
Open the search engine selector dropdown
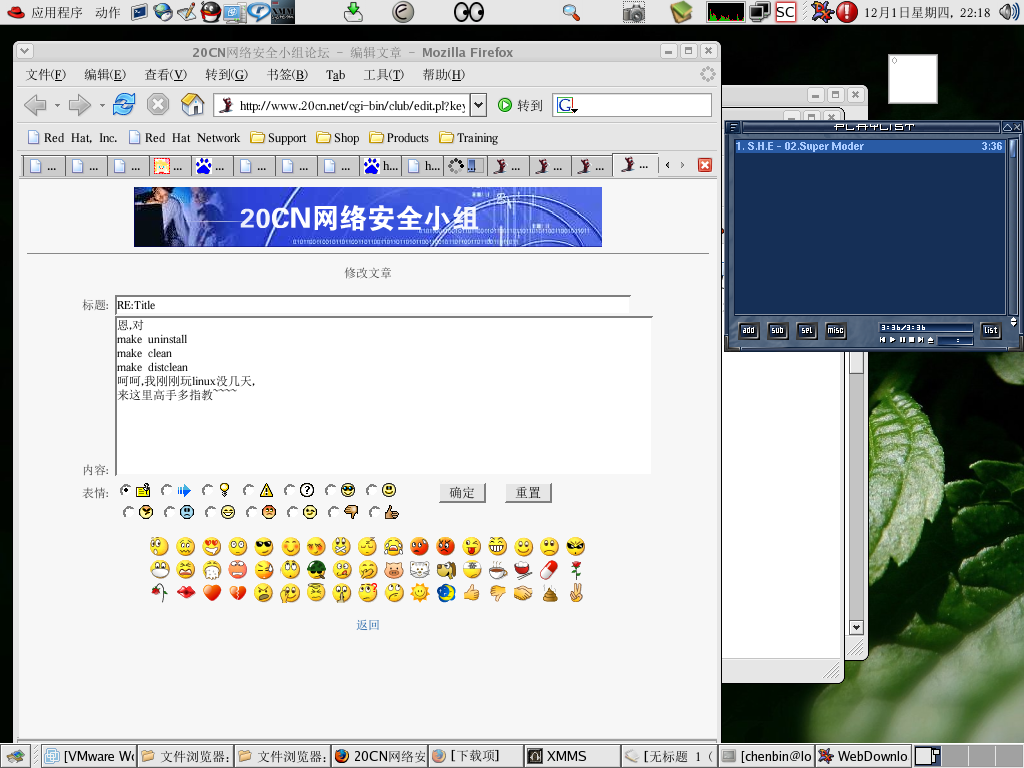[567, 105]
